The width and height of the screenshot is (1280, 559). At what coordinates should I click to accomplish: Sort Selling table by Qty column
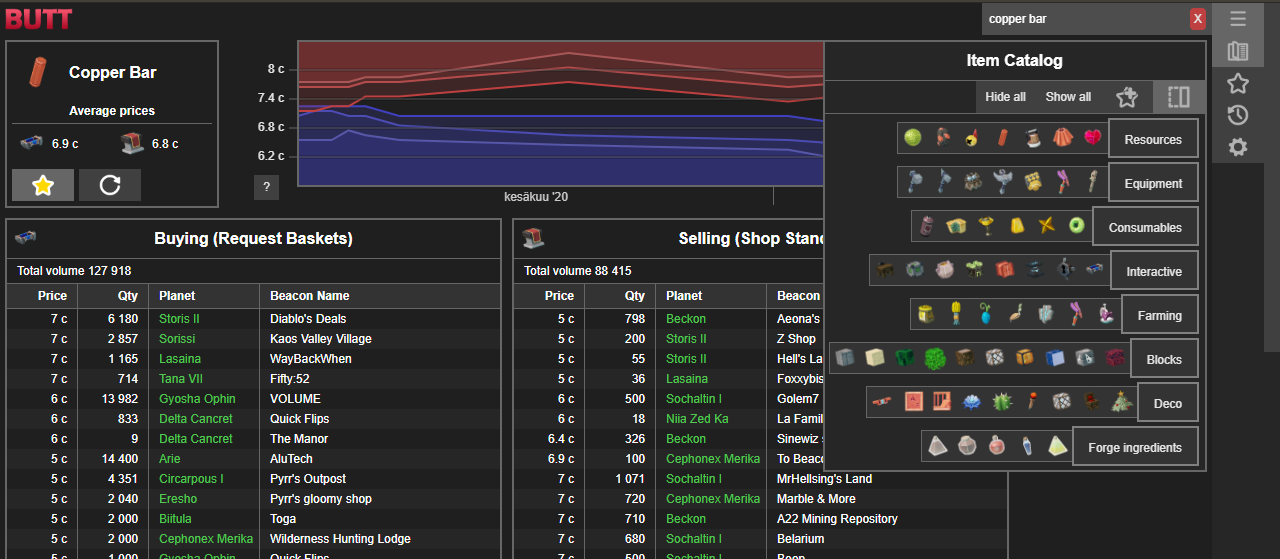tap(620, 296)
